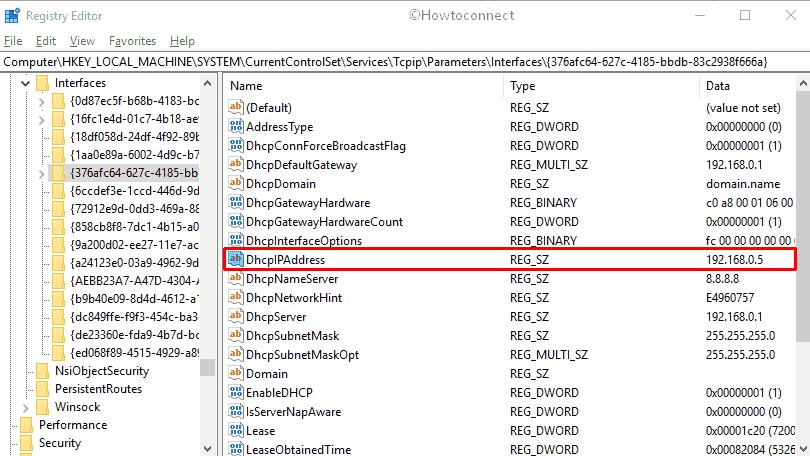Click the binary icon beside AddressType
810x456 pixels.
(x=236, y=127)
